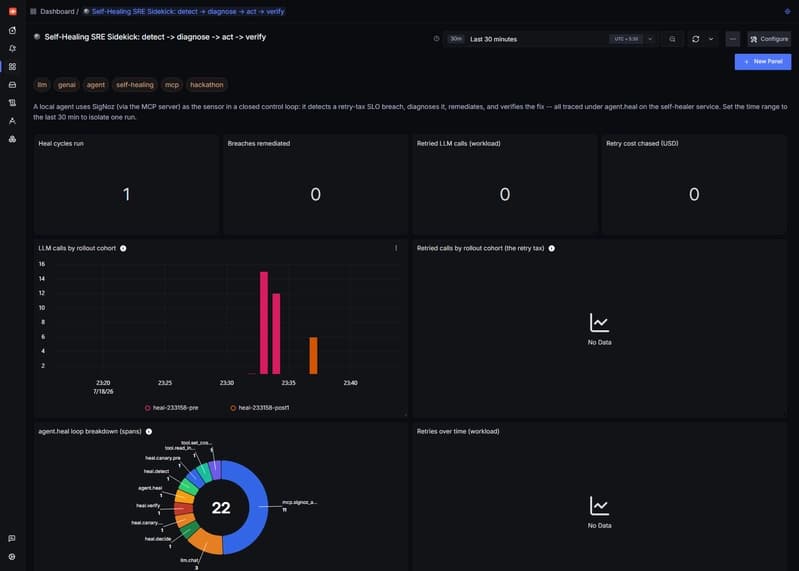Click the top-right corner header icon

point(787,11)
